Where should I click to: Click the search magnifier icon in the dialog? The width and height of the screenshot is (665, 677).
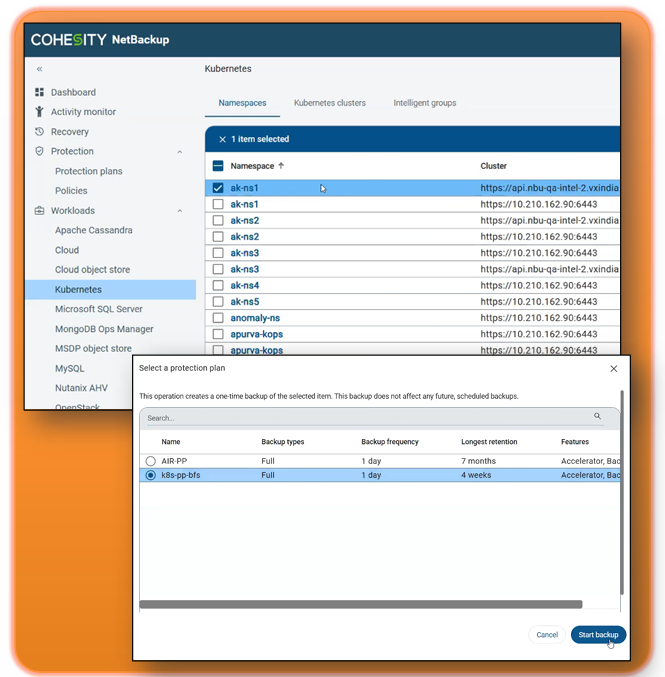pyautogui.click(x=597, y=416)
